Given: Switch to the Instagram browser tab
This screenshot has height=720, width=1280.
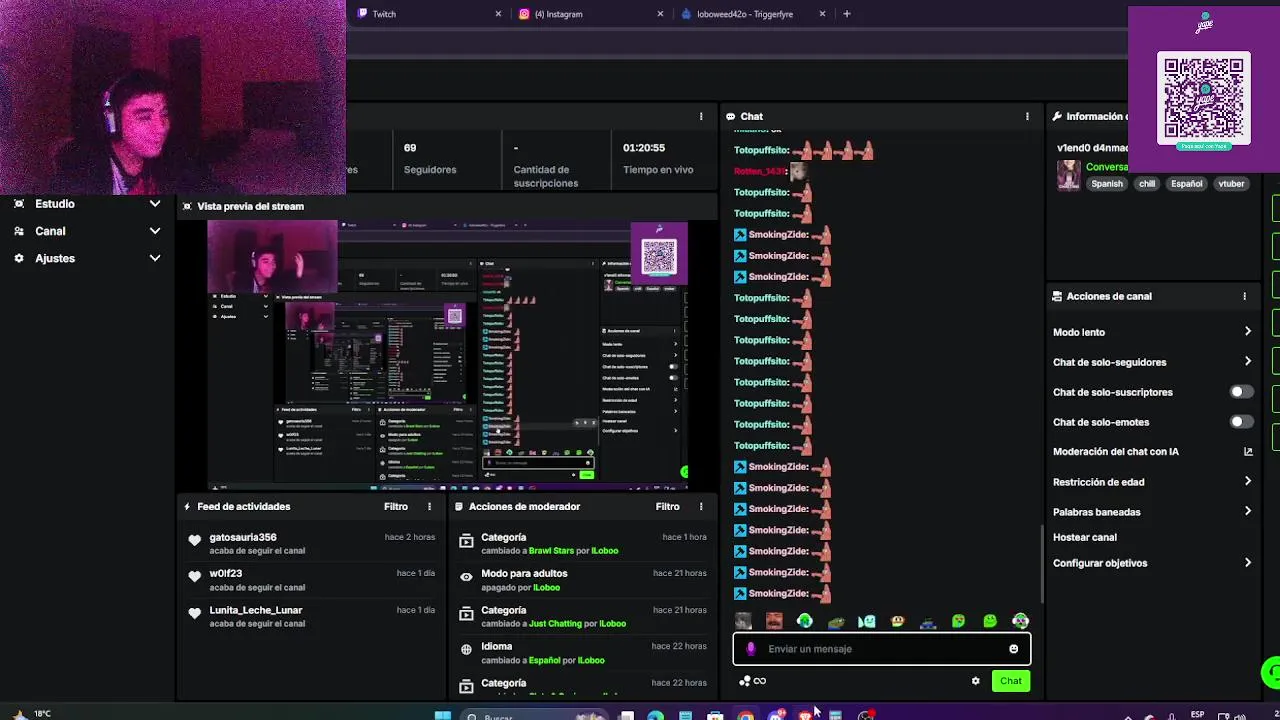Looking at the screenshot, I should tap(592, 14).
